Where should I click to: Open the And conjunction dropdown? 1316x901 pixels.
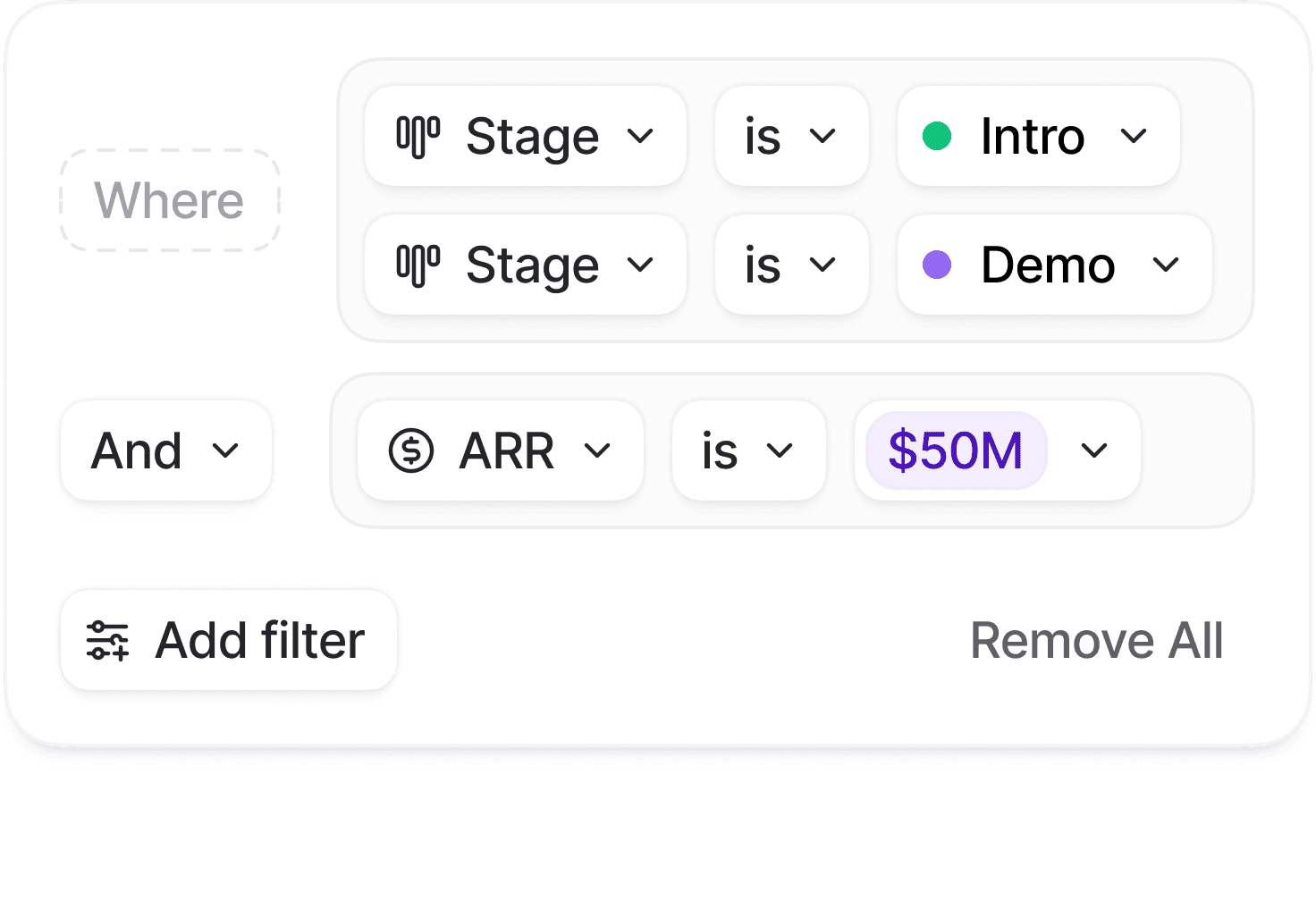coord(166,450)
